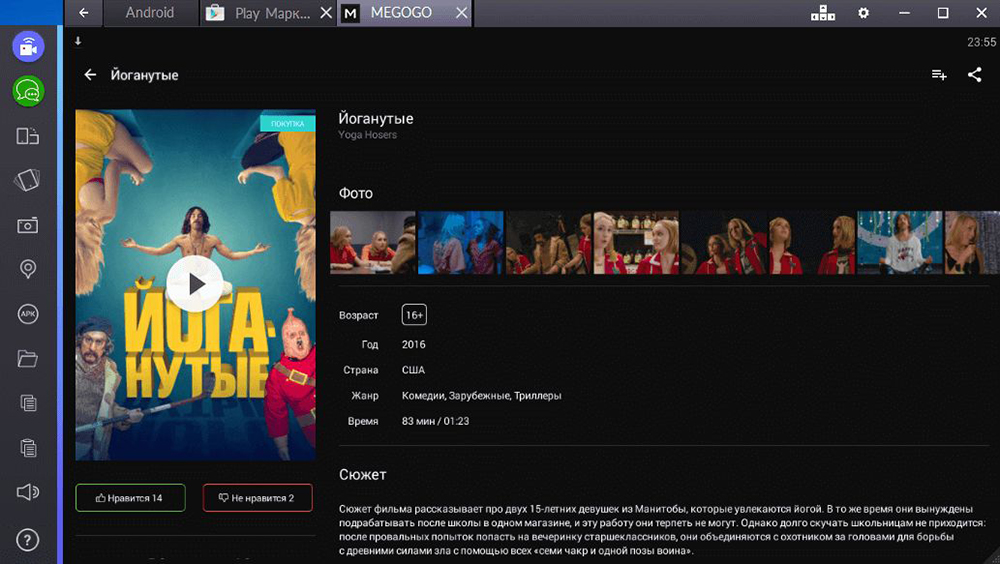The width and height of the screenshot is (1000, 564).
Task: Click the Не нравится 2 dislike button
Action: (258, 498)
